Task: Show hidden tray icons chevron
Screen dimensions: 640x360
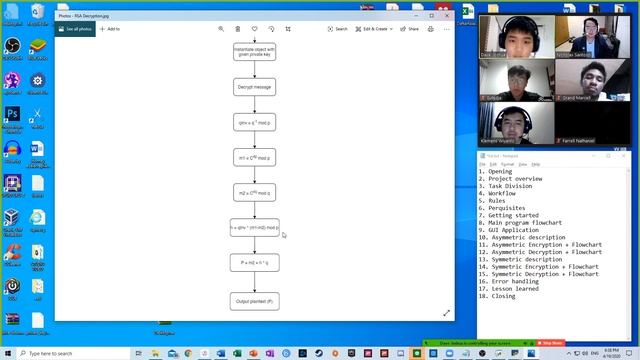Action: click(568, 353)
